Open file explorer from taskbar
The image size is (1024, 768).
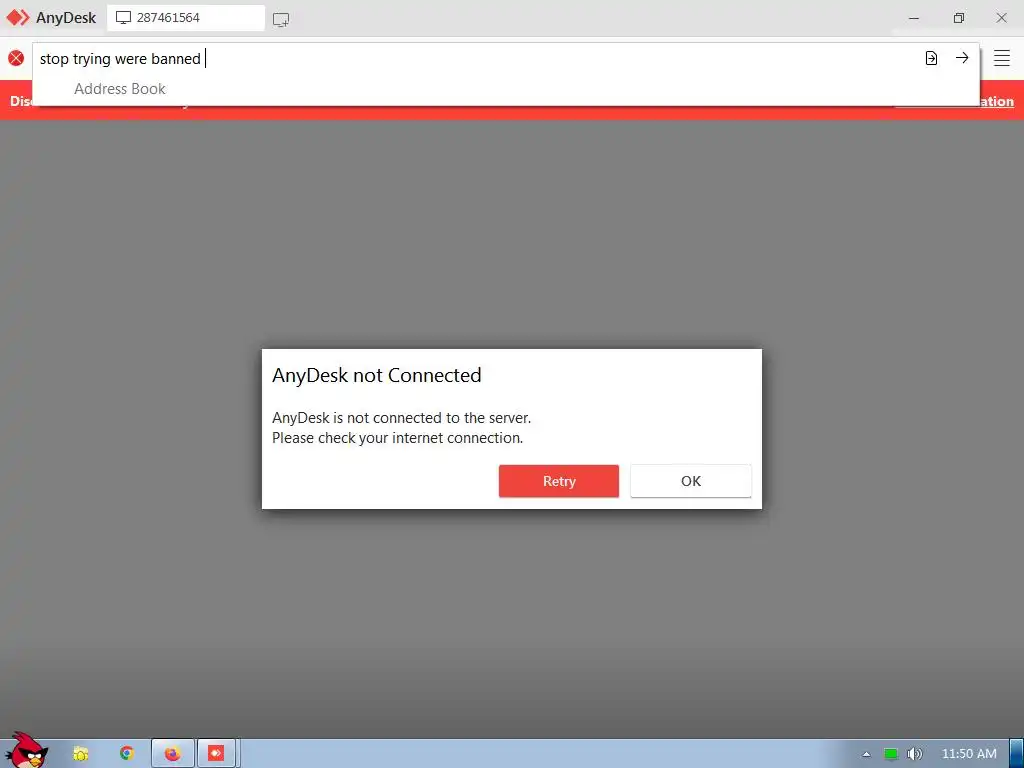point(80,754)
